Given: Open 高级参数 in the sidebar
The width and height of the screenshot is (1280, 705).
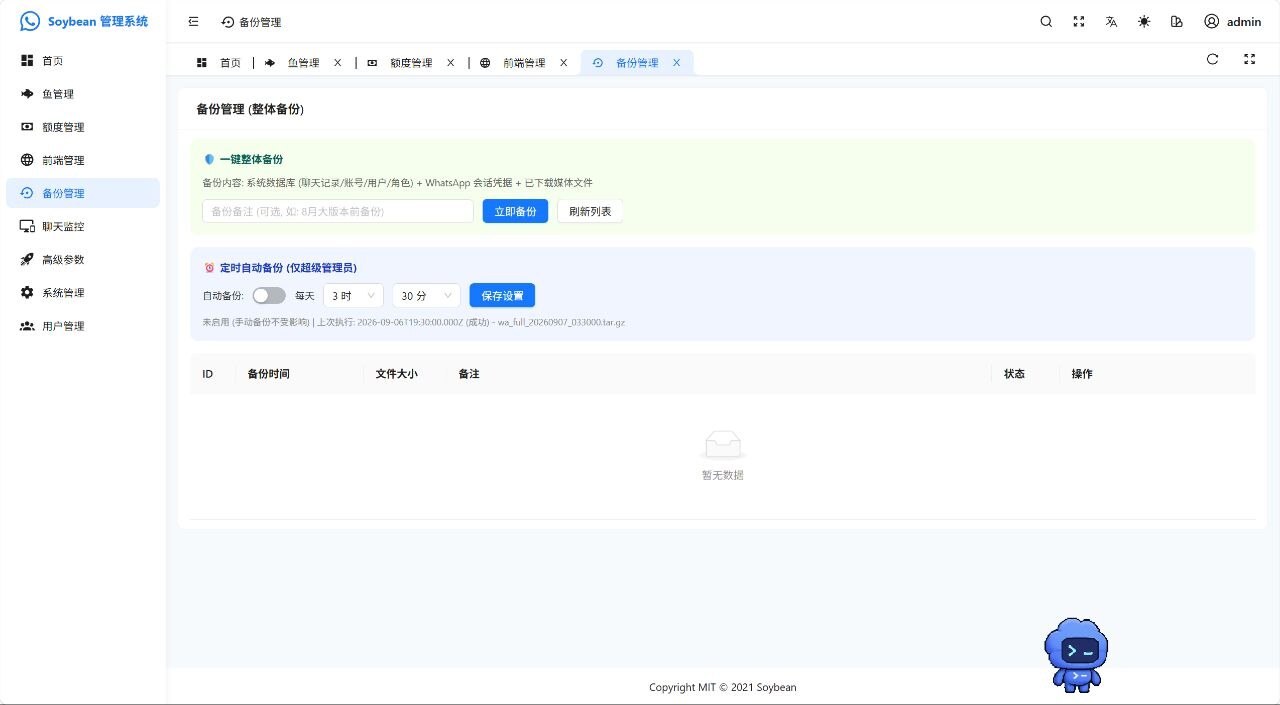Looking at the screenshot, I should (x=83, y=259).
